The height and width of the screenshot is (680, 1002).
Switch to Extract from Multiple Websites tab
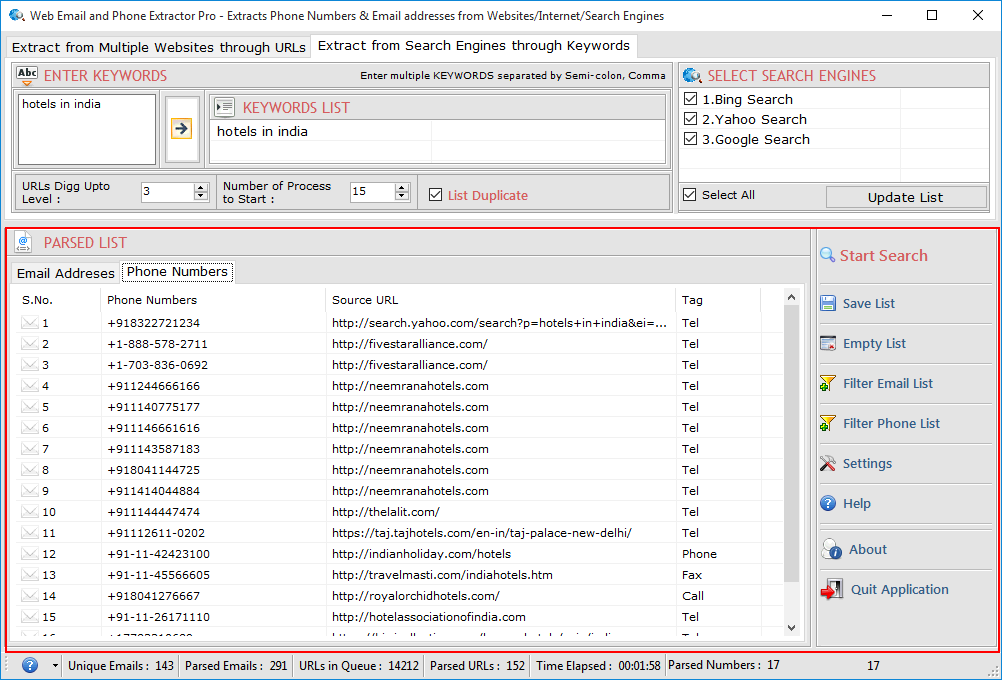pyautogui.click(x=158, y=47)
